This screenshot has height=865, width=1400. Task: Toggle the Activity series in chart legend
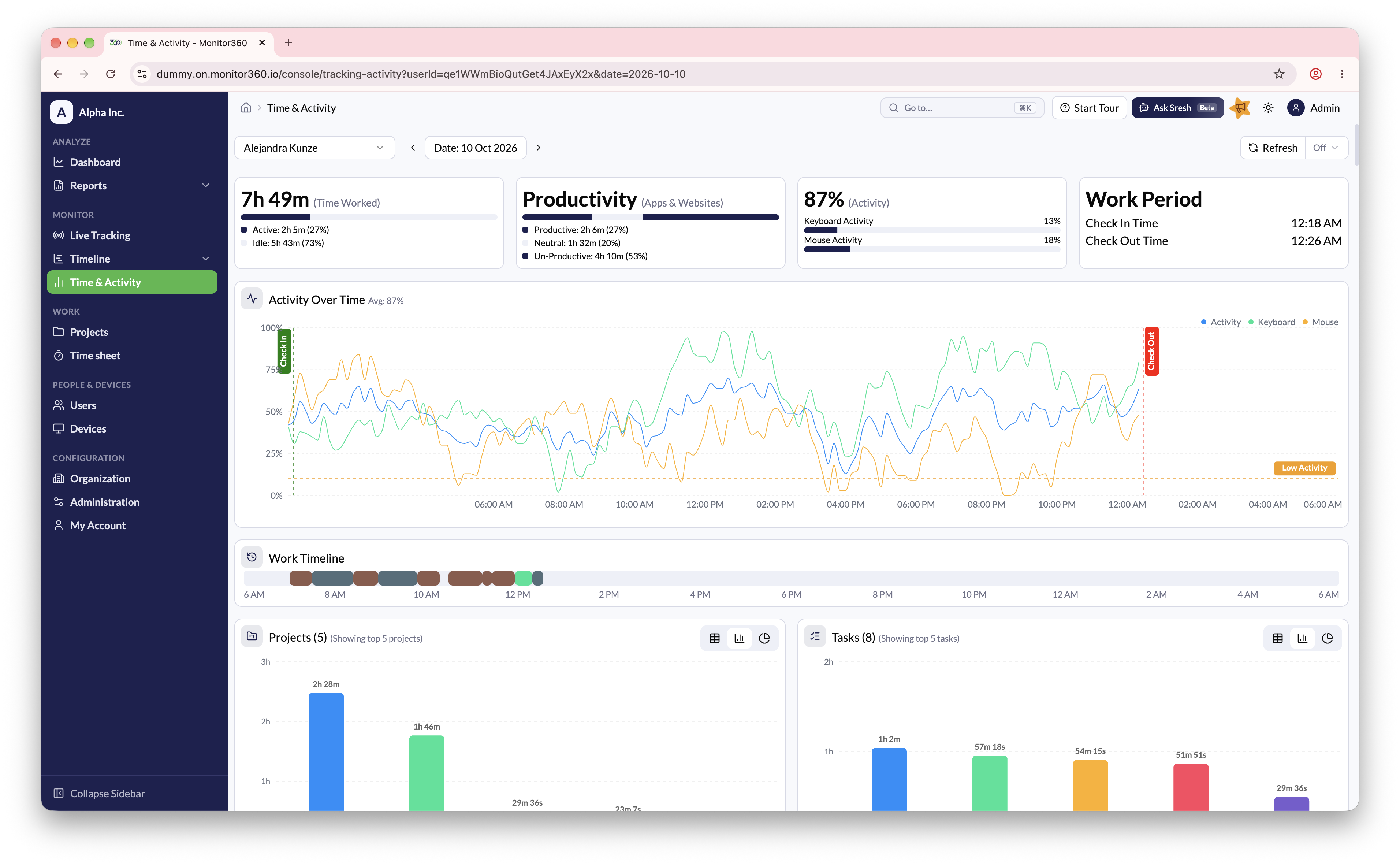[1221, 322]
